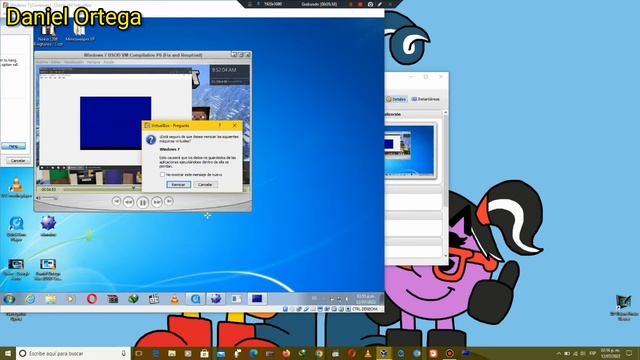The width and height of the screenshot is (640, 360).
Task: Skip to next track in media player
Action: coord(169,201)
